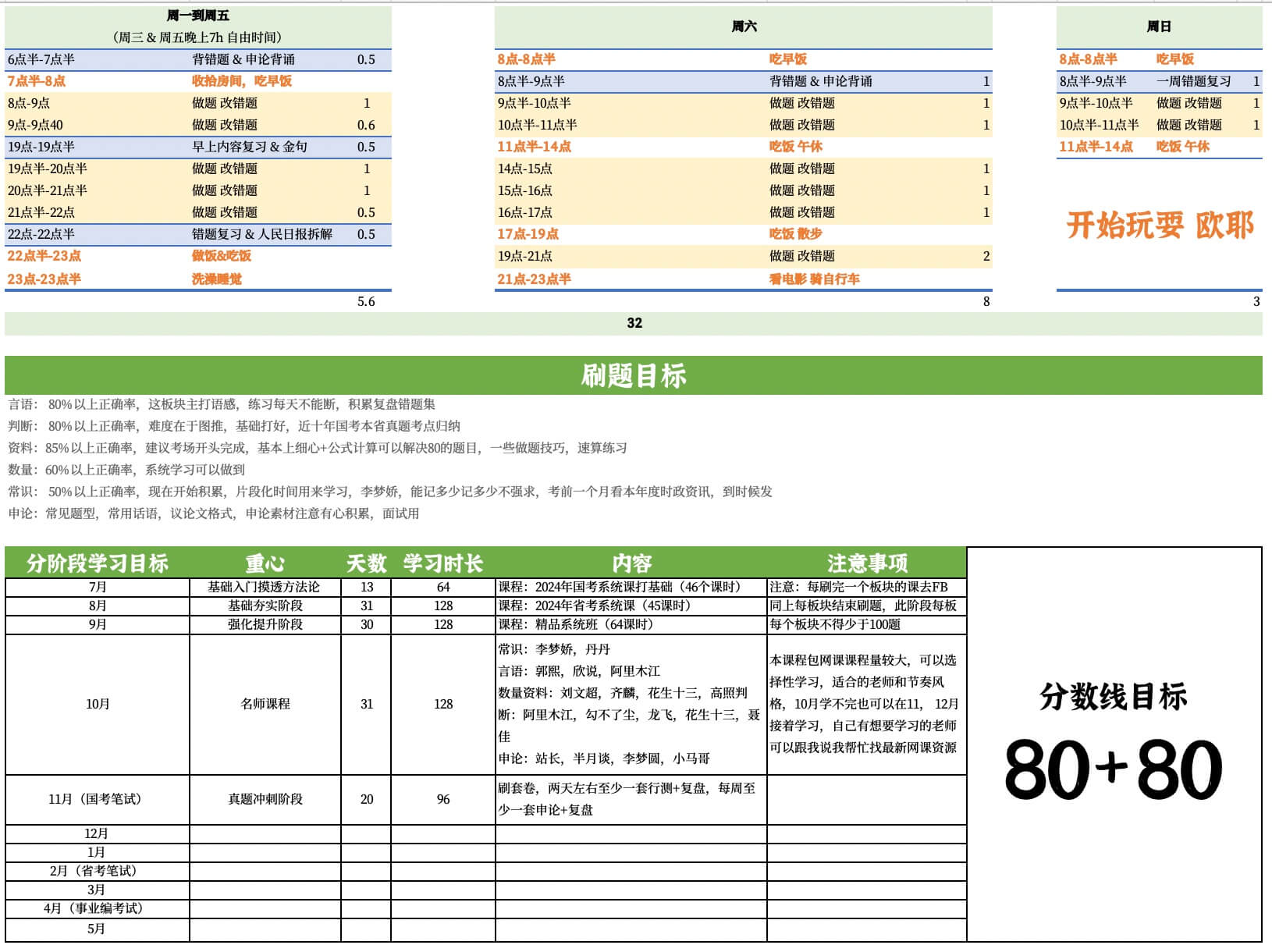1272x952 pixels.
Task: Click the 内容 column header
Action: click(x=631, y=563)
